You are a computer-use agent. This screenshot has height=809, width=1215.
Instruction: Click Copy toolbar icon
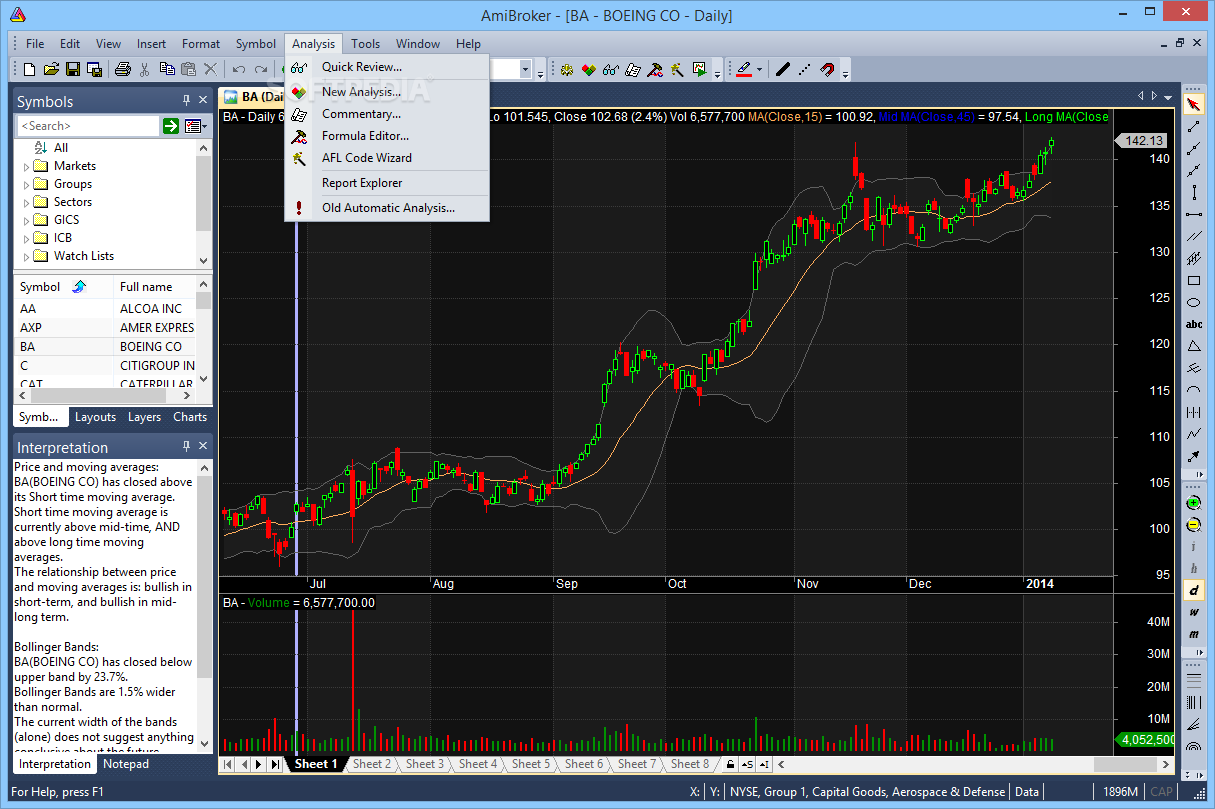(166, 69)
